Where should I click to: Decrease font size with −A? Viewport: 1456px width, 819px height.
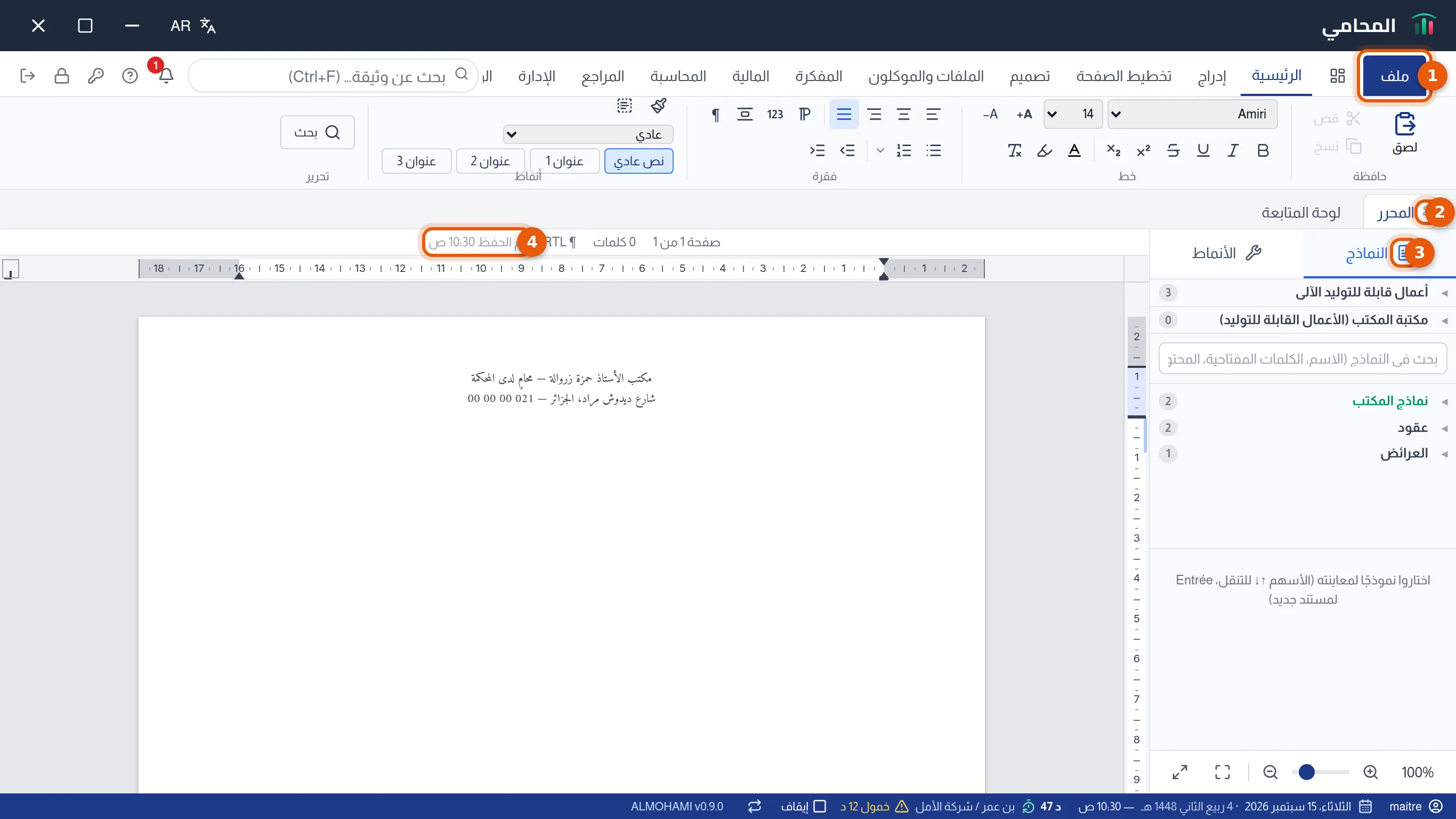990,114
